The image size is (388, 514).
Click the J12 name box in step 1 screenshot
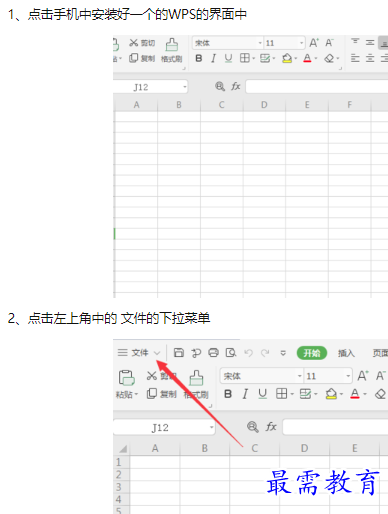pyautogui.click(x=150, y=87)
